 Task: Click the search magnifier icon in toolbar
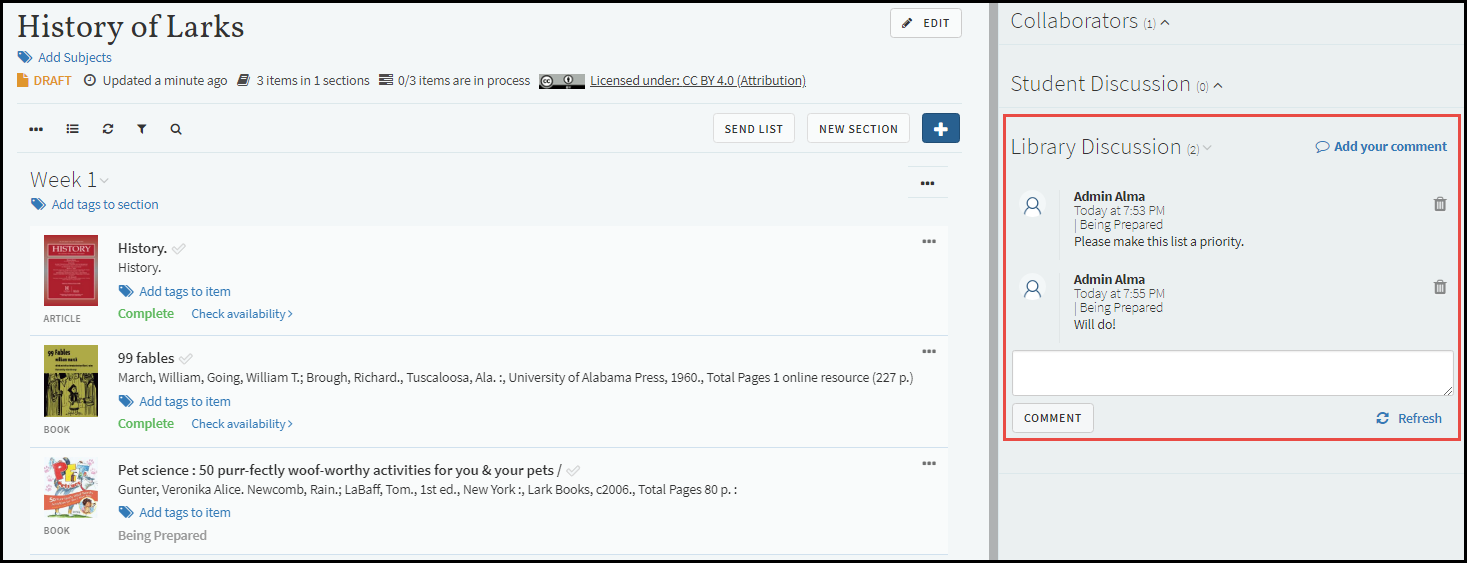click(x=176, y=129)
